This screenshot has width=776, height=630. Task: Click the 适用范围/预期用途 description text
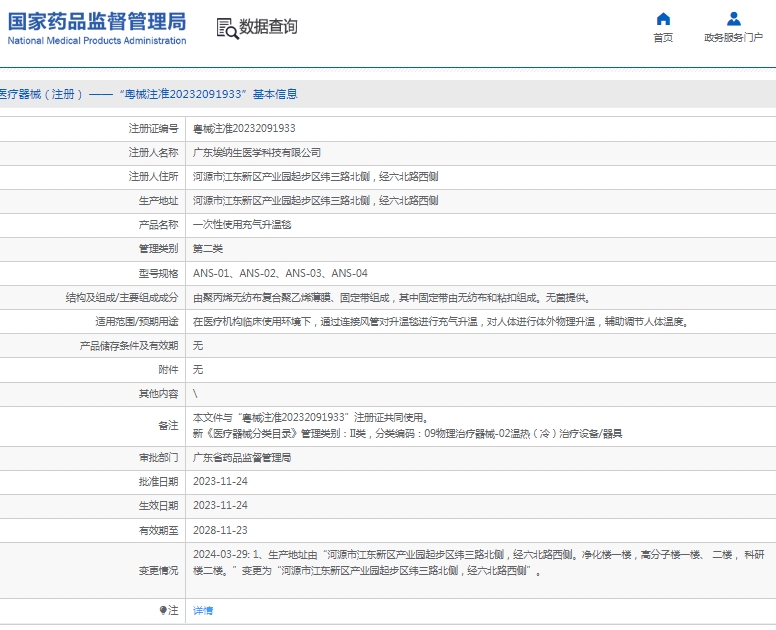[440, 322]
